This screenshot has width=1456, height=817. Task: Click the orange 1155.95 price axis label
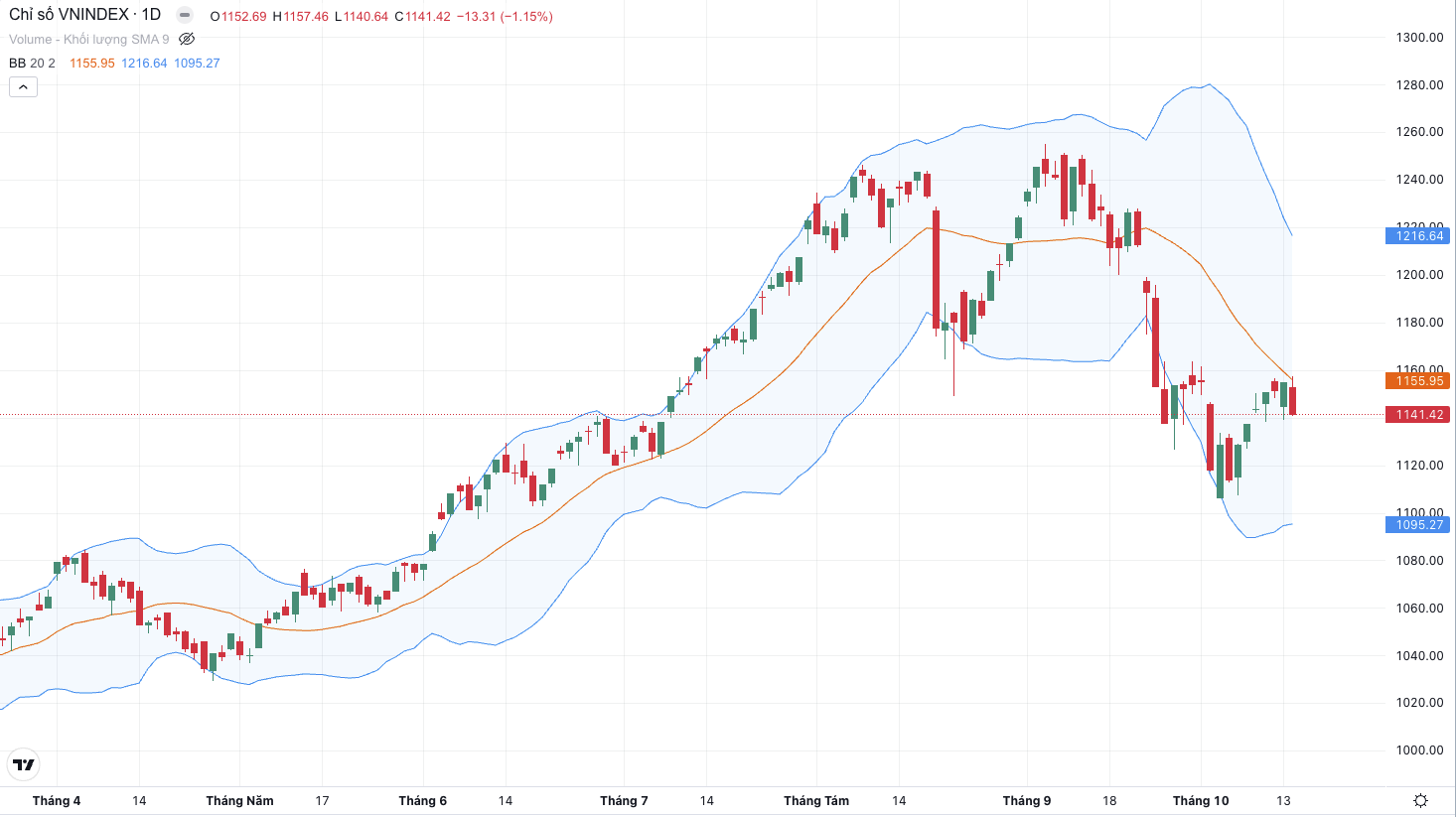tap(1417, 381)
